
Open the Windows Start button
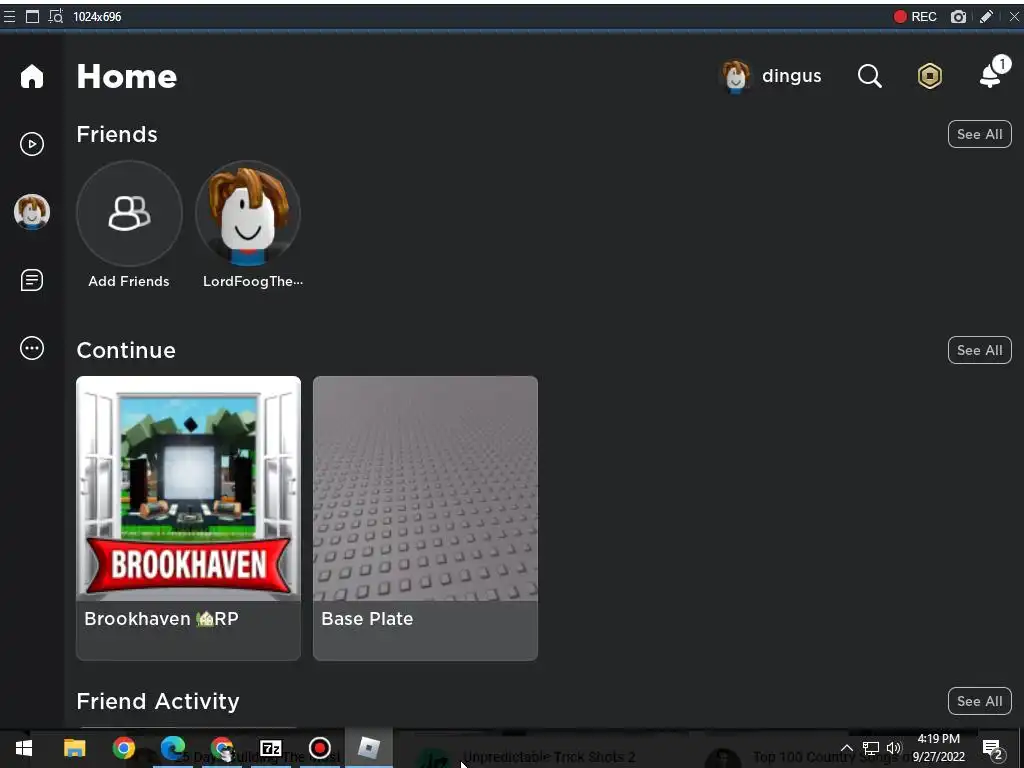[x=24, y=748]
